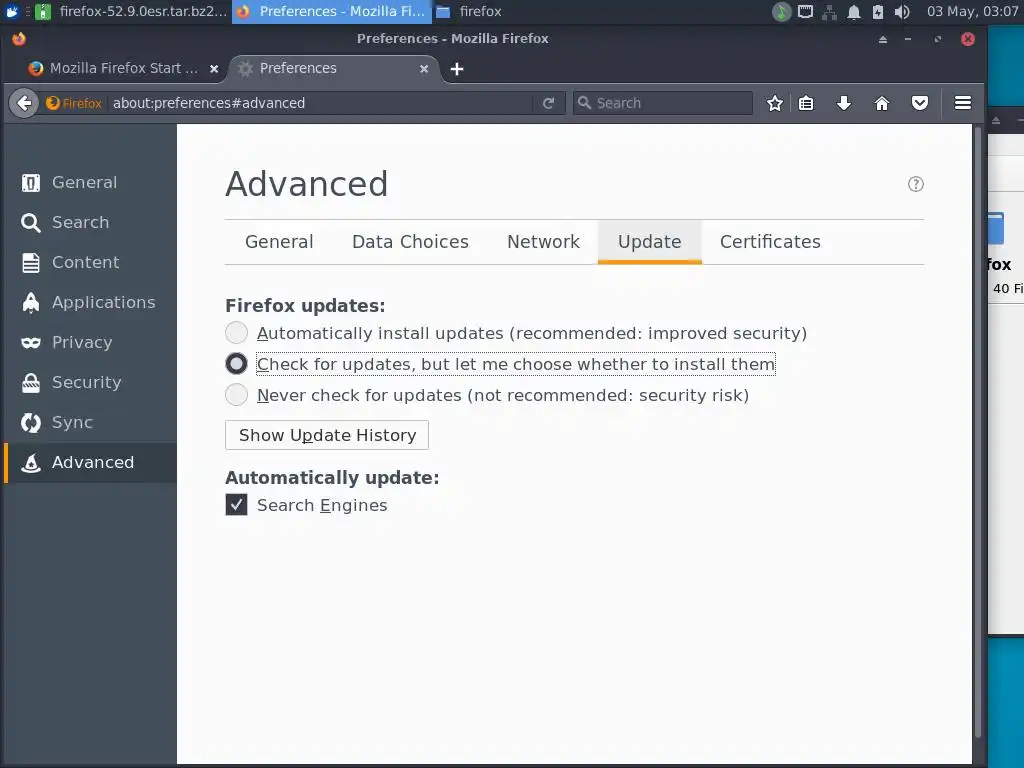The height and width of the screenshot is (768, 1024).
Task: Show bookmarks list icon
Action: click(x=806, y=103)
